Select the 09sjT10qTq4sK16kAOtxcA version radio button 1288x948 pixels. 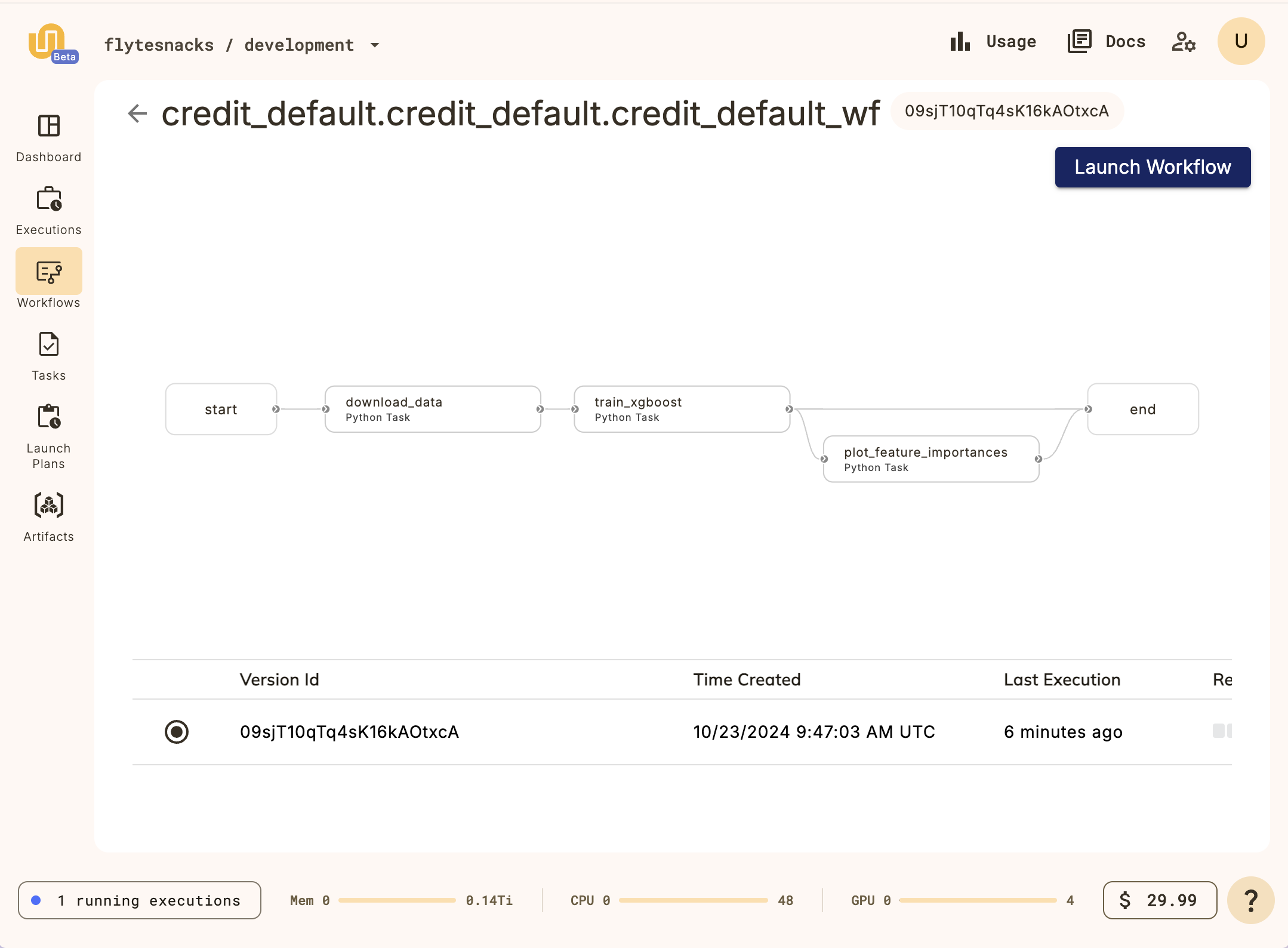pos(177,732)
